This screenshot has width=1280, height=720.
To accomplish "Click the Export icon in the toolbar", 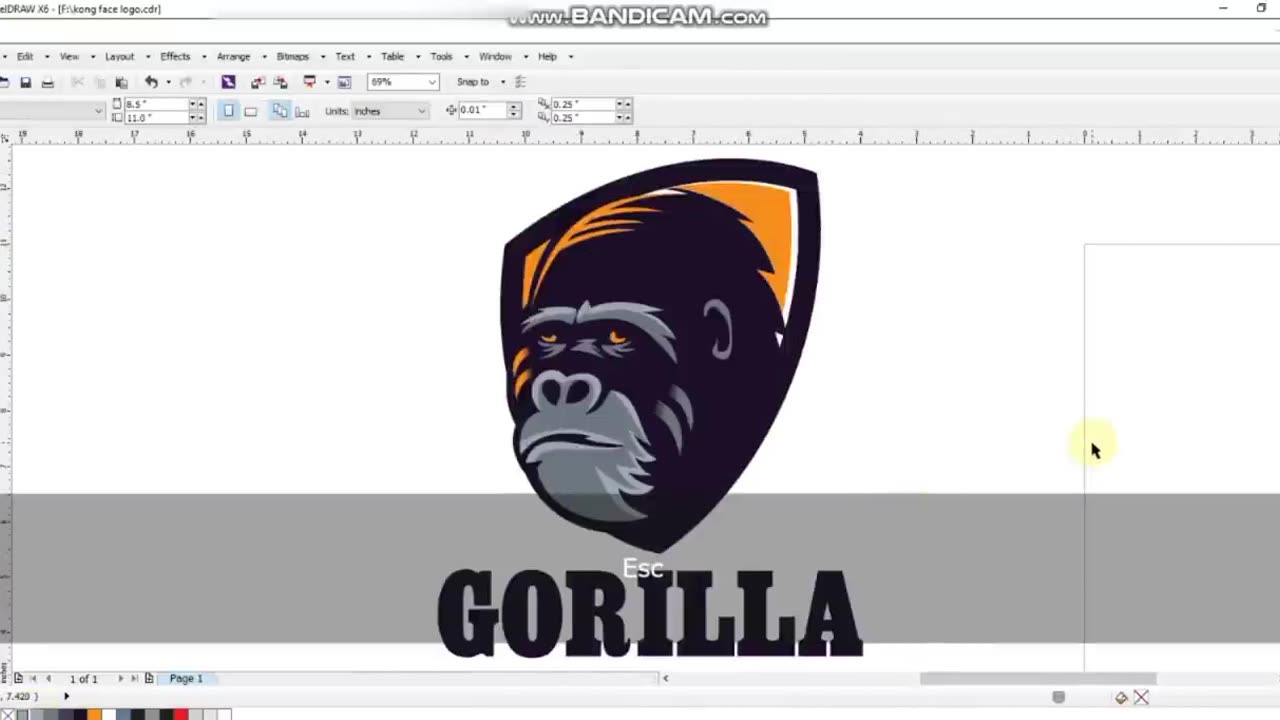I will coord(281,82).
